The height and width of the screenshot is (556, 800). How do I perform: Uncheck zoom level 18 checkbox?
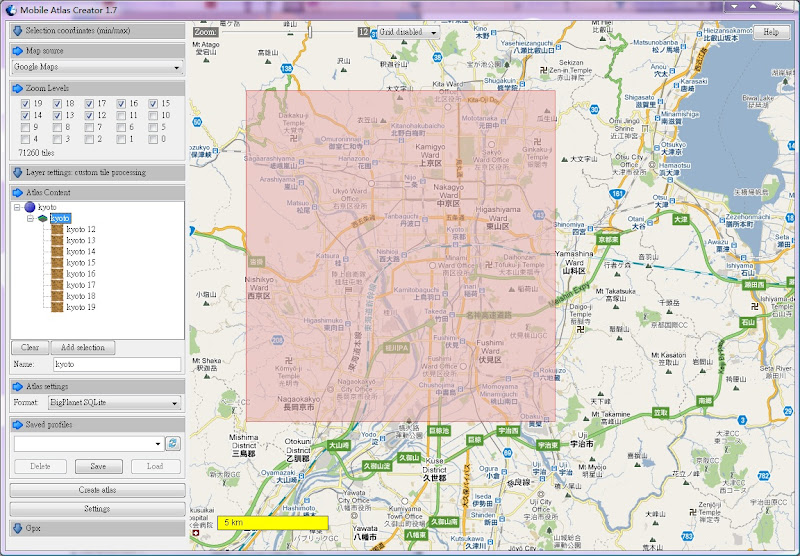(57, 104)
